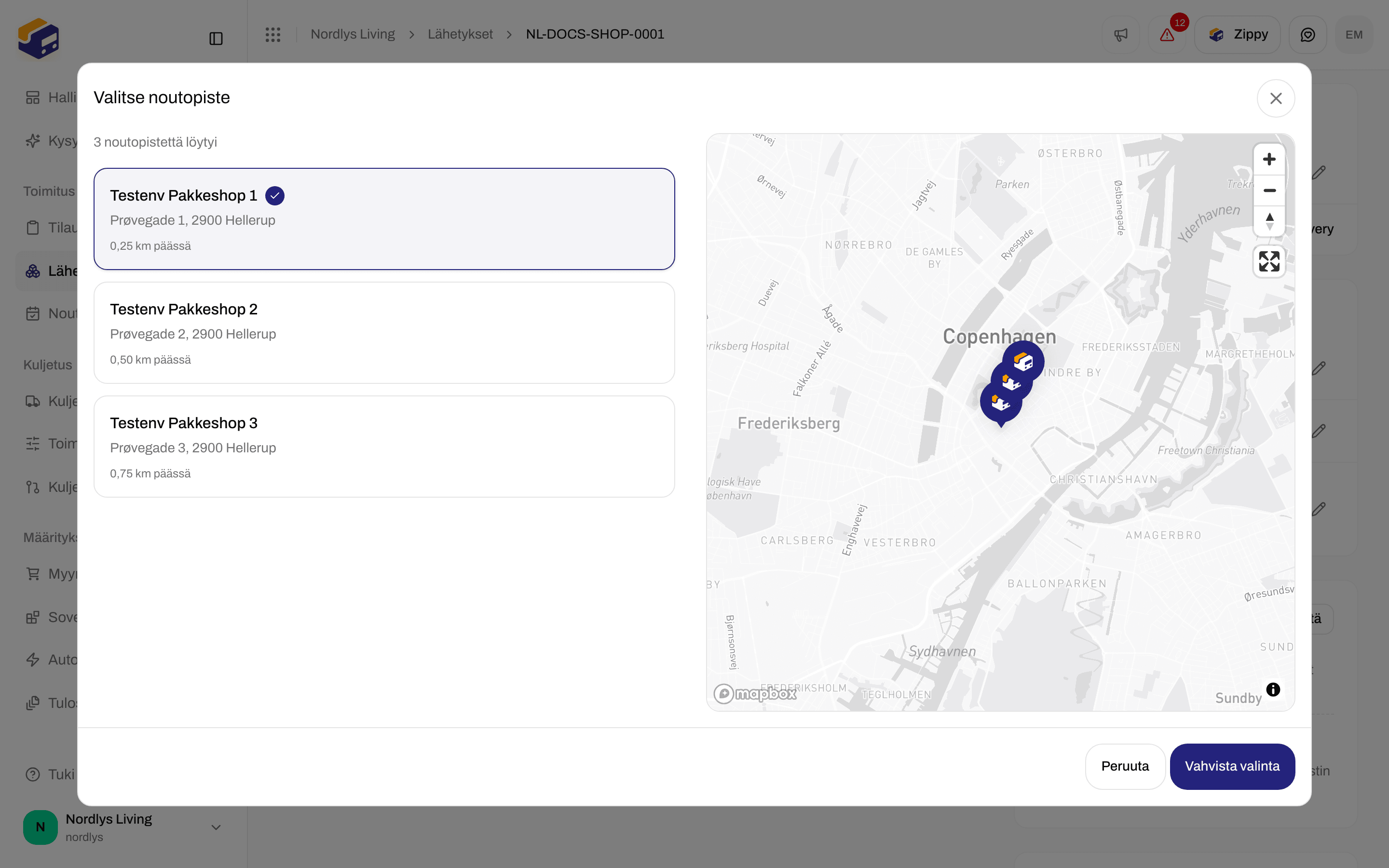Open alerts with 12 badge

(x=1167, y=34)
